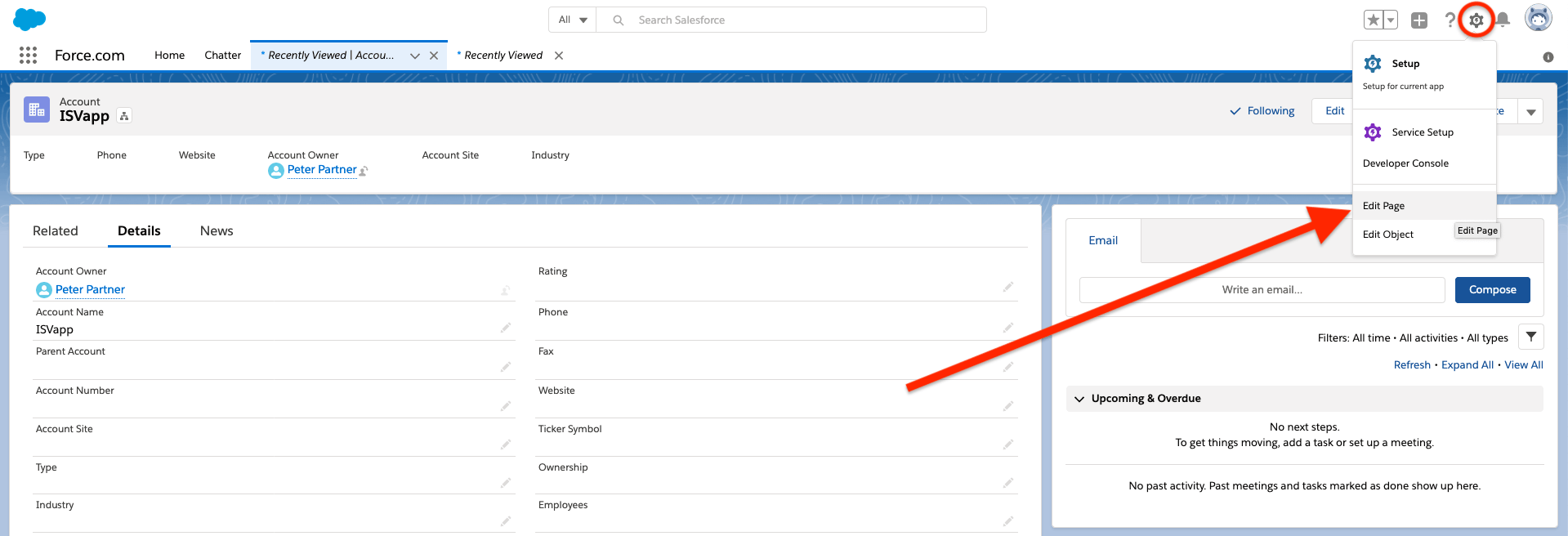This screenshot has height=536, width=1568.
Task: Go to the Home nav item
Action: (169, 55)
